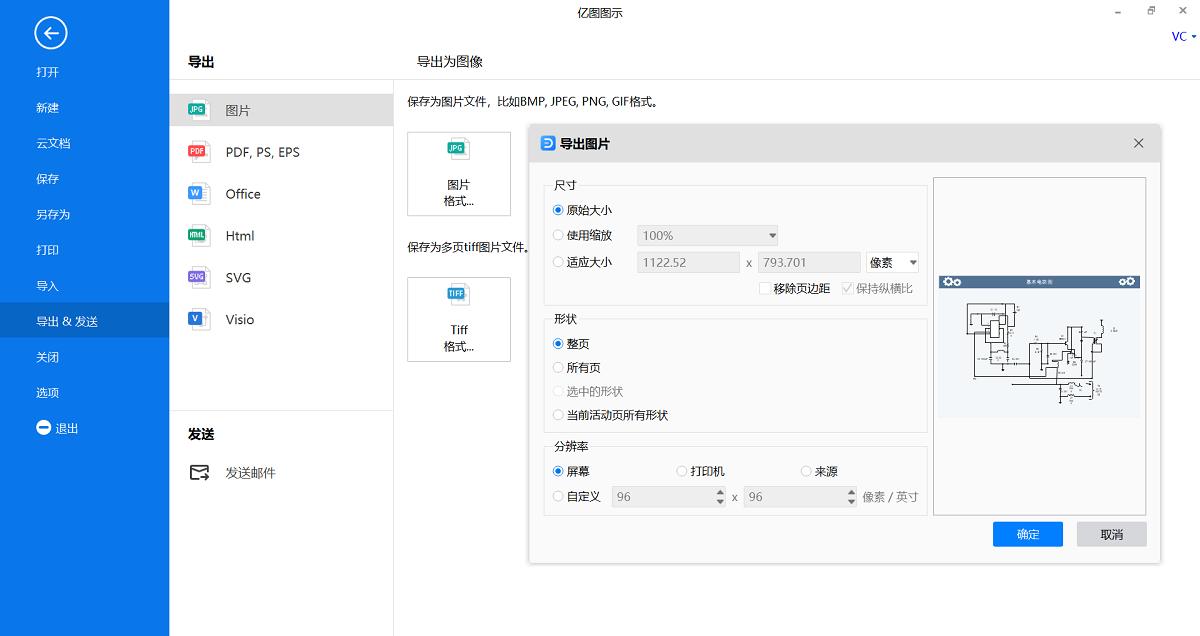
Task: Select the Visio export format icon
Action: (197, 319)
